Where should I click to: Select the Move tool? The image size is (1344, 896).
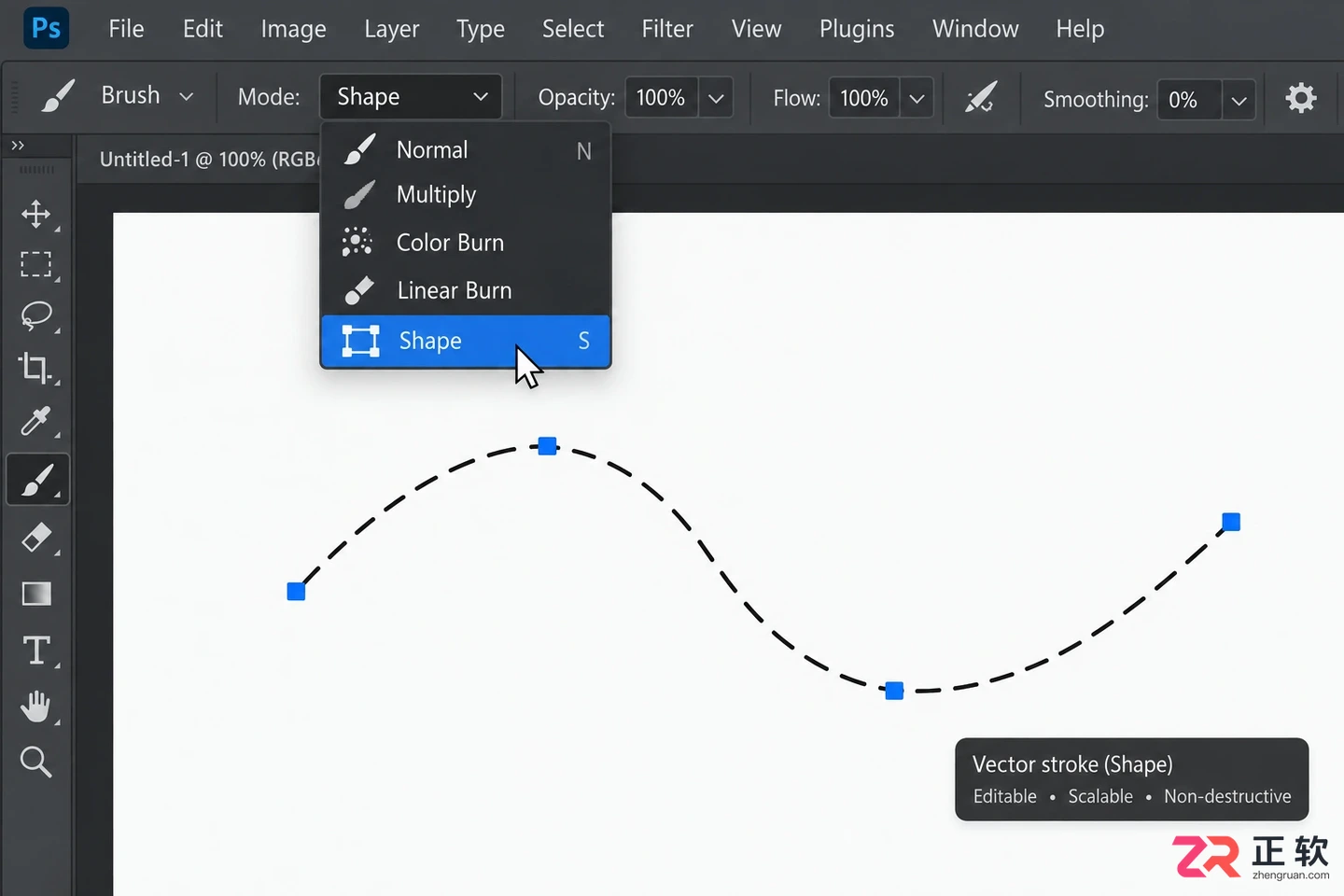coord(36,214)
